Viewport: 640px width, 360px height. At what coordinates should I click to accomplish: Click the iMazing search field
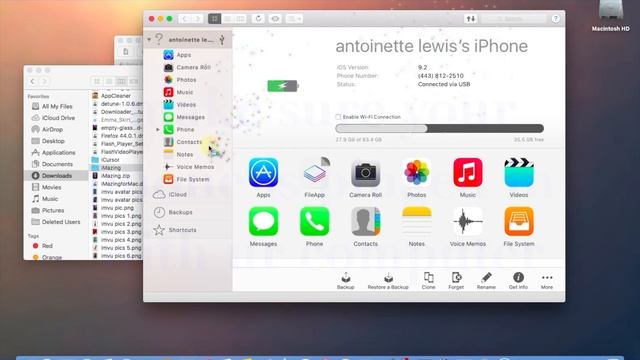(x=513, y=19)
